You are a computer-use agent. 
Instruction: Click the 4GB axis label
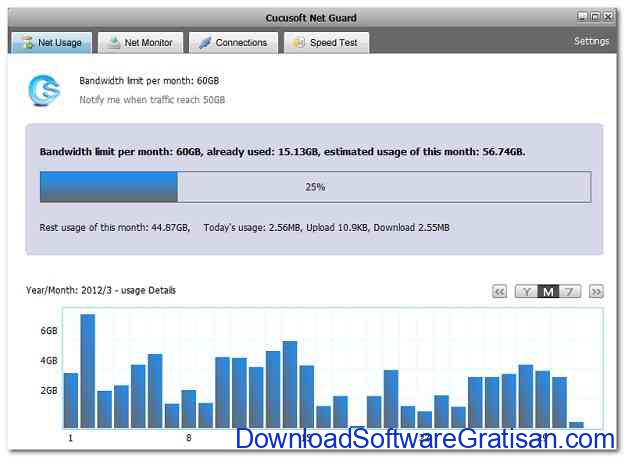pyautogui.click(x=49, y=361)
